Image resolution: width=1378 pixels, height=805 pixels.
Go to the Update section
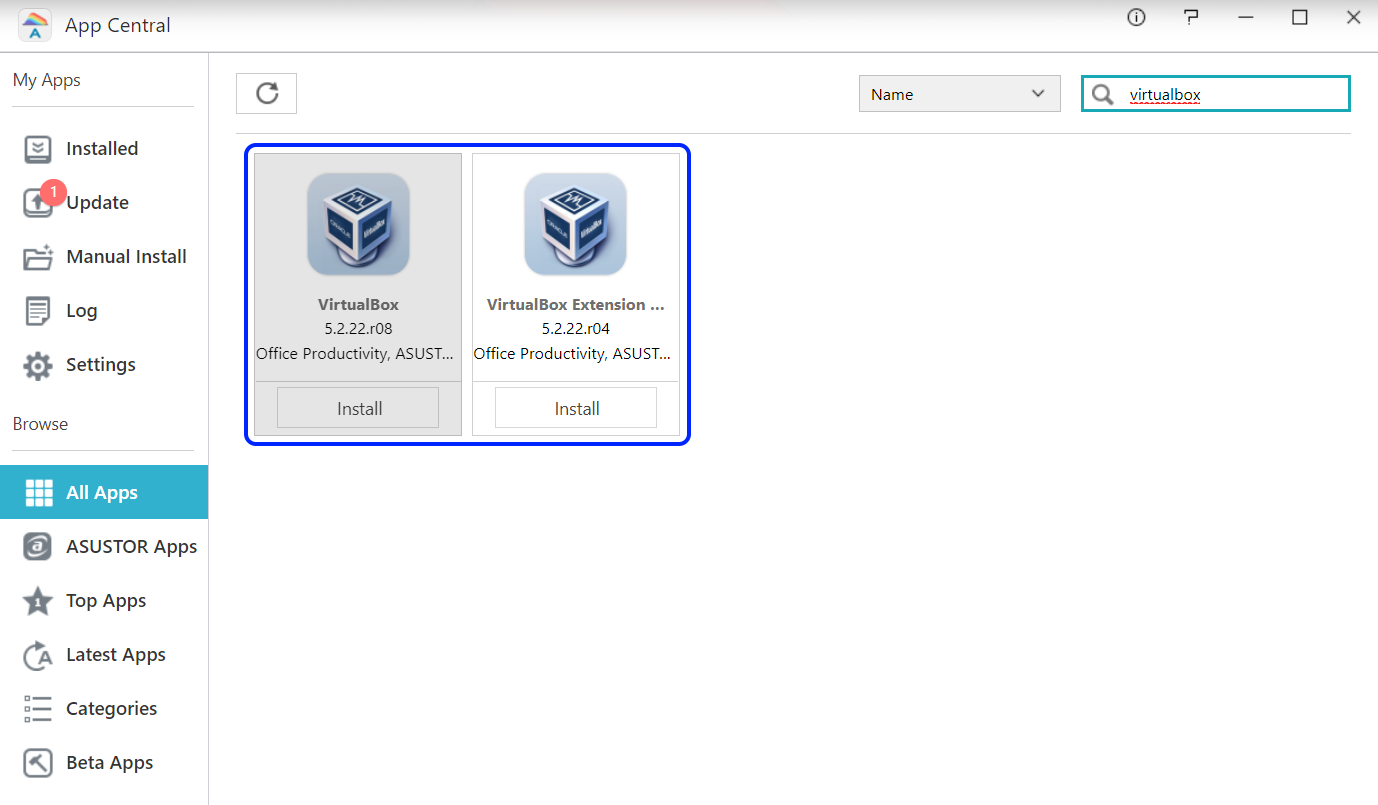104,203
